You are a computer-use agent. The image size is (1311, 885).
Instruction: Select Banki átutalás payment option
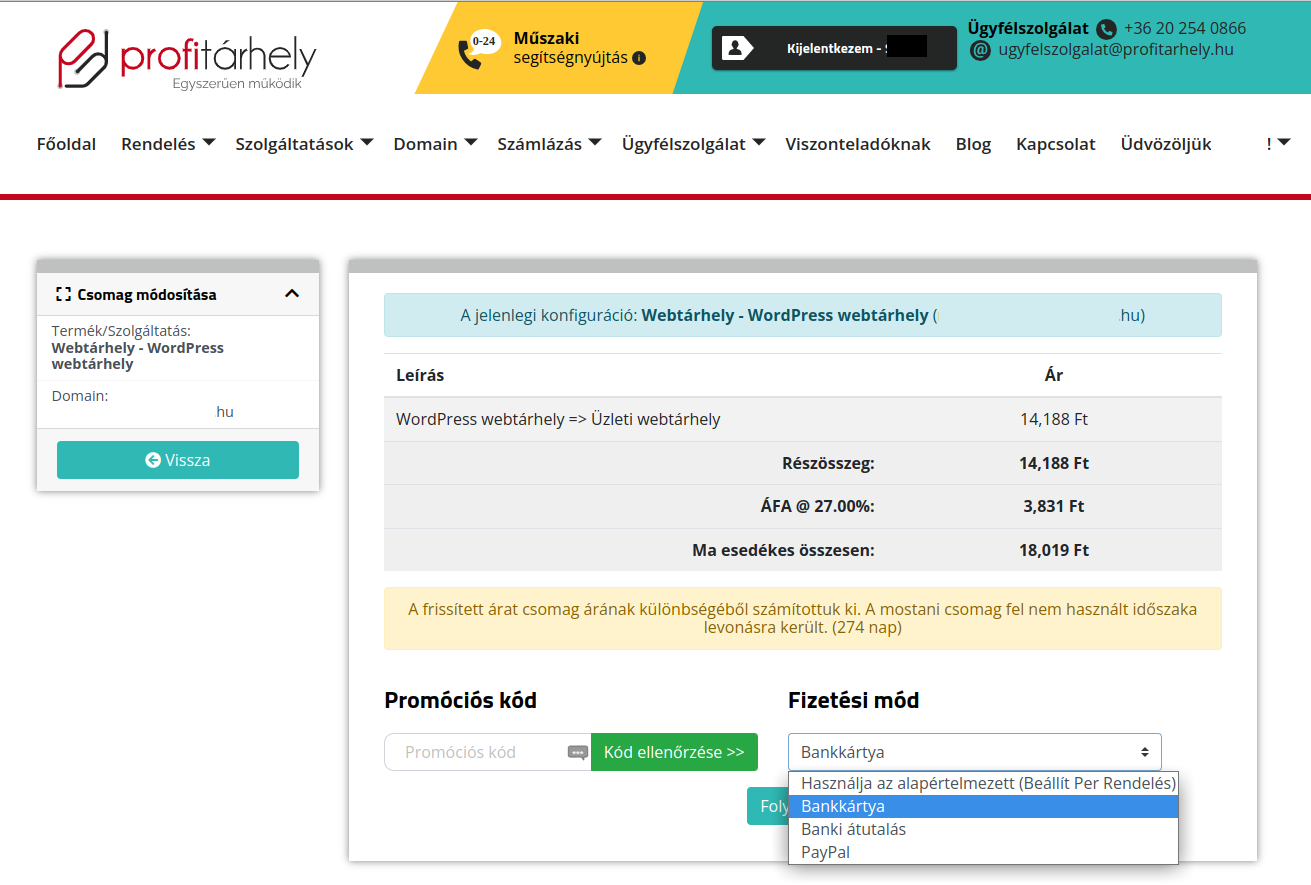point(983,829)
